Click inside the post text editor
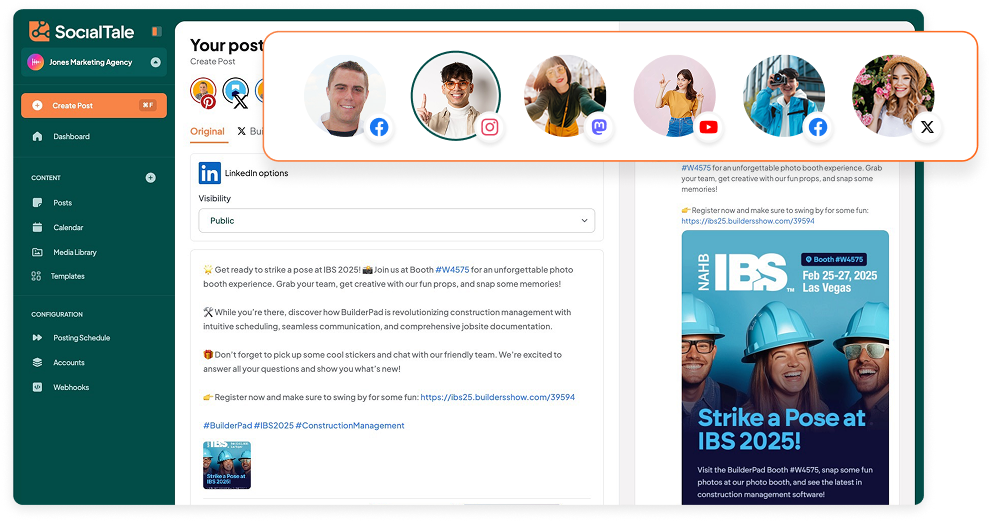 point(396,347)
